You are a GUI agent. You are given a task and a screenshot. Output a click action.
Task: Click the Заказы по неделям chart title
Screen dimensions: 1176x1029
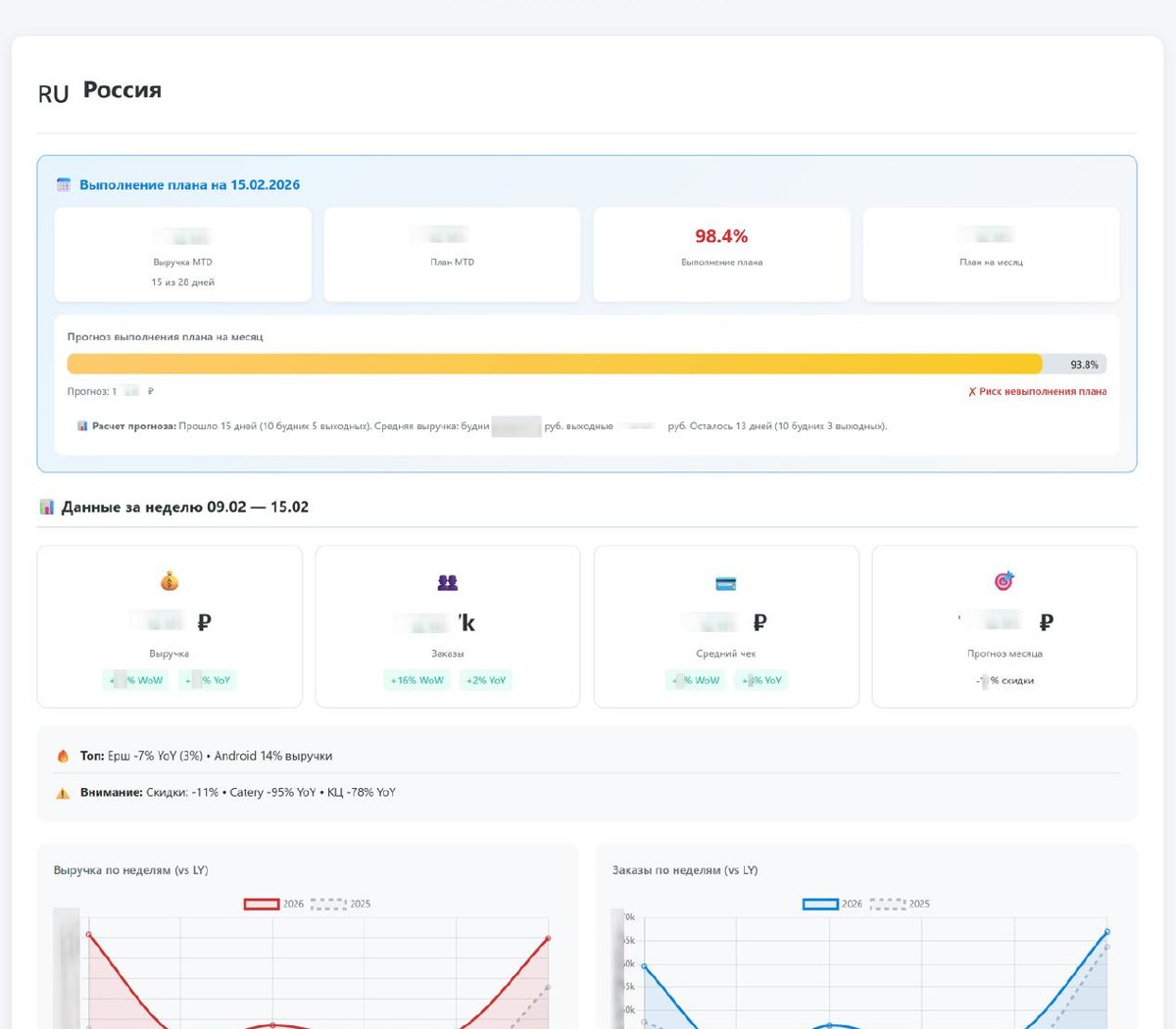click(685, 870)
